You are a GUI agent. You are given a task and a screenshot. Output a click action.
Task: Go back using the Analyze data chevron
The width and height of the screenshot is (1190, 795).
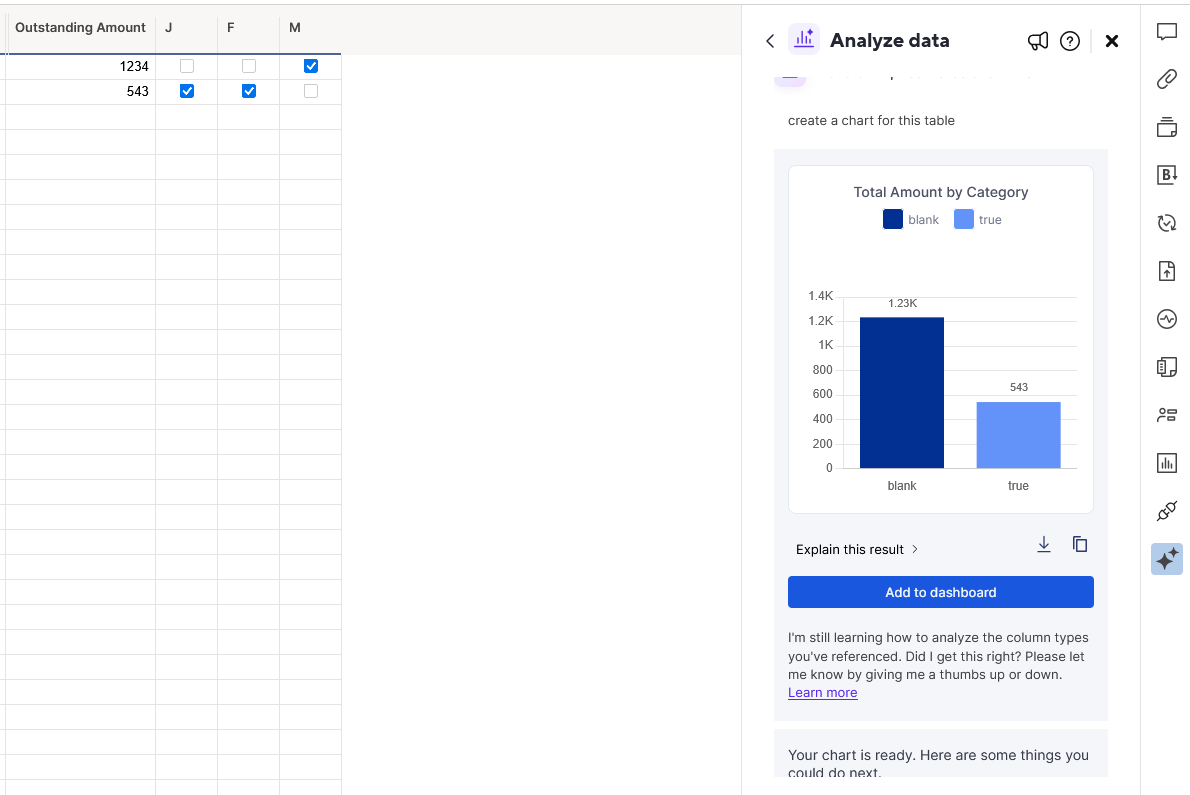point(770,41)
